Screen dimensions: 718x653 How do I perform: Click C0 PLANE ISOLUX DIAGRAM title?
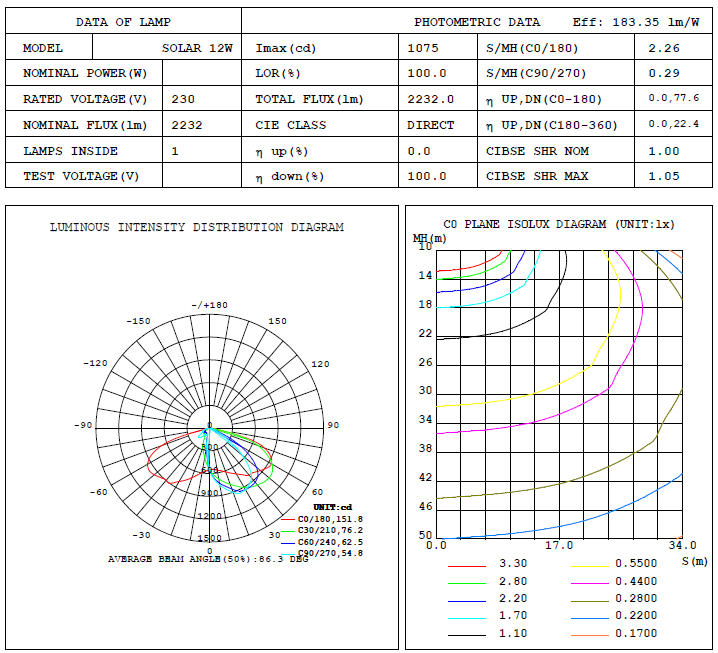[x=559, y=224]
